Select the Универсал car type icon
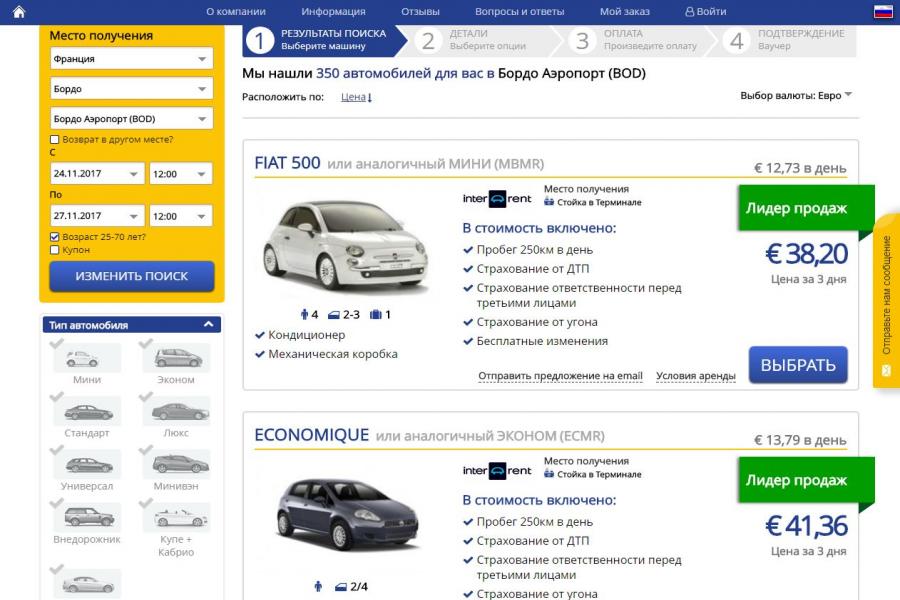900x600 pixels. [x=87, y=464]
